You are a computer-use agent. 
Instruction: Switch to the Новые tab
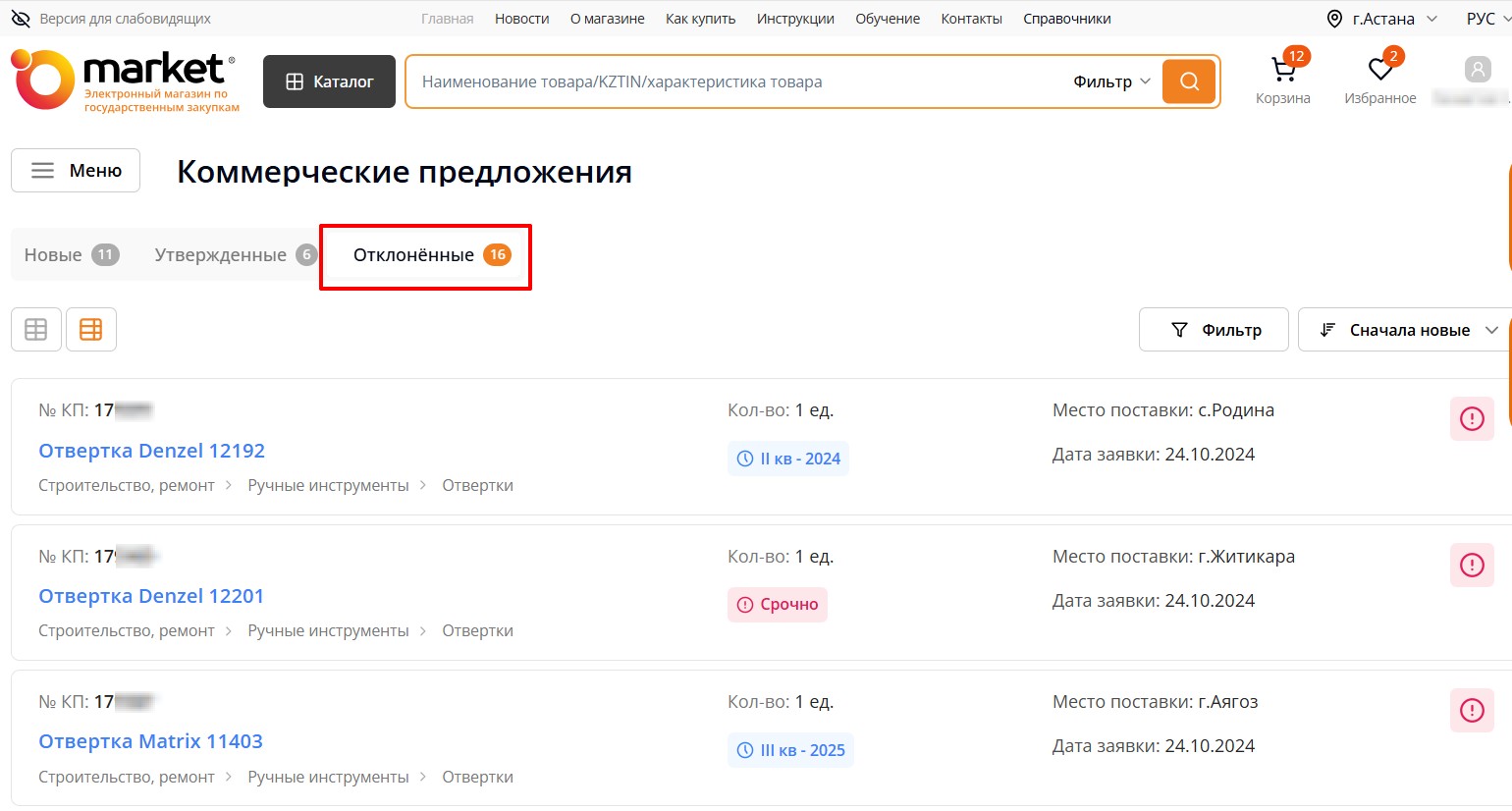71,255
